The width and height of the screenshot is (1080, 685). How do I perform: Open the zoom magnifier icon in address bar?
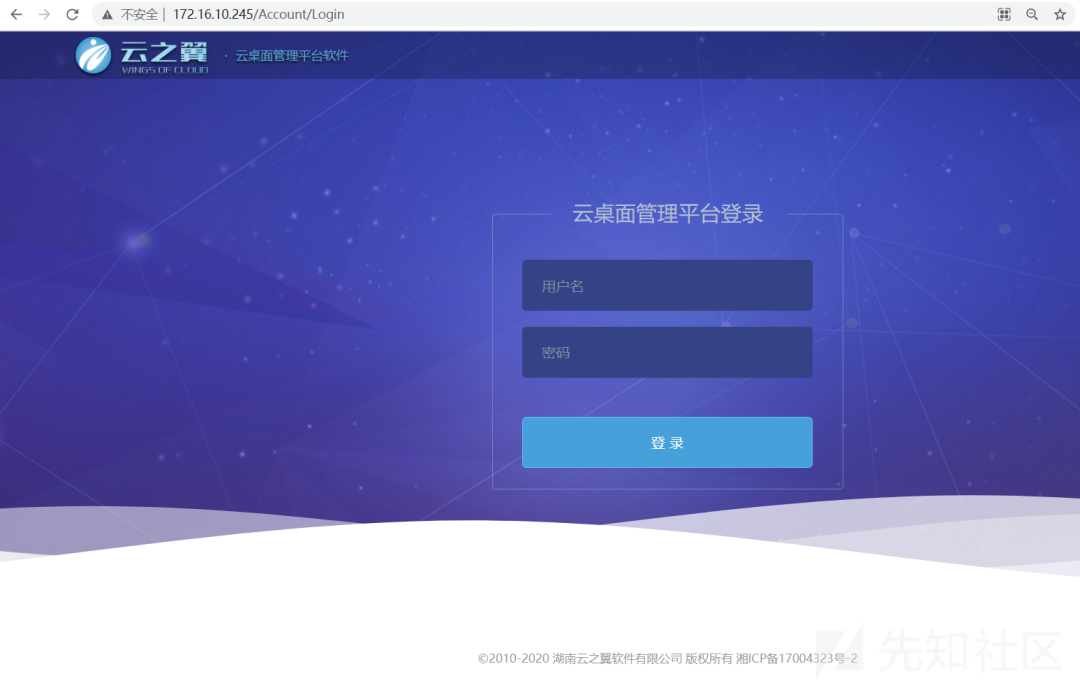tap(1032, 14)
